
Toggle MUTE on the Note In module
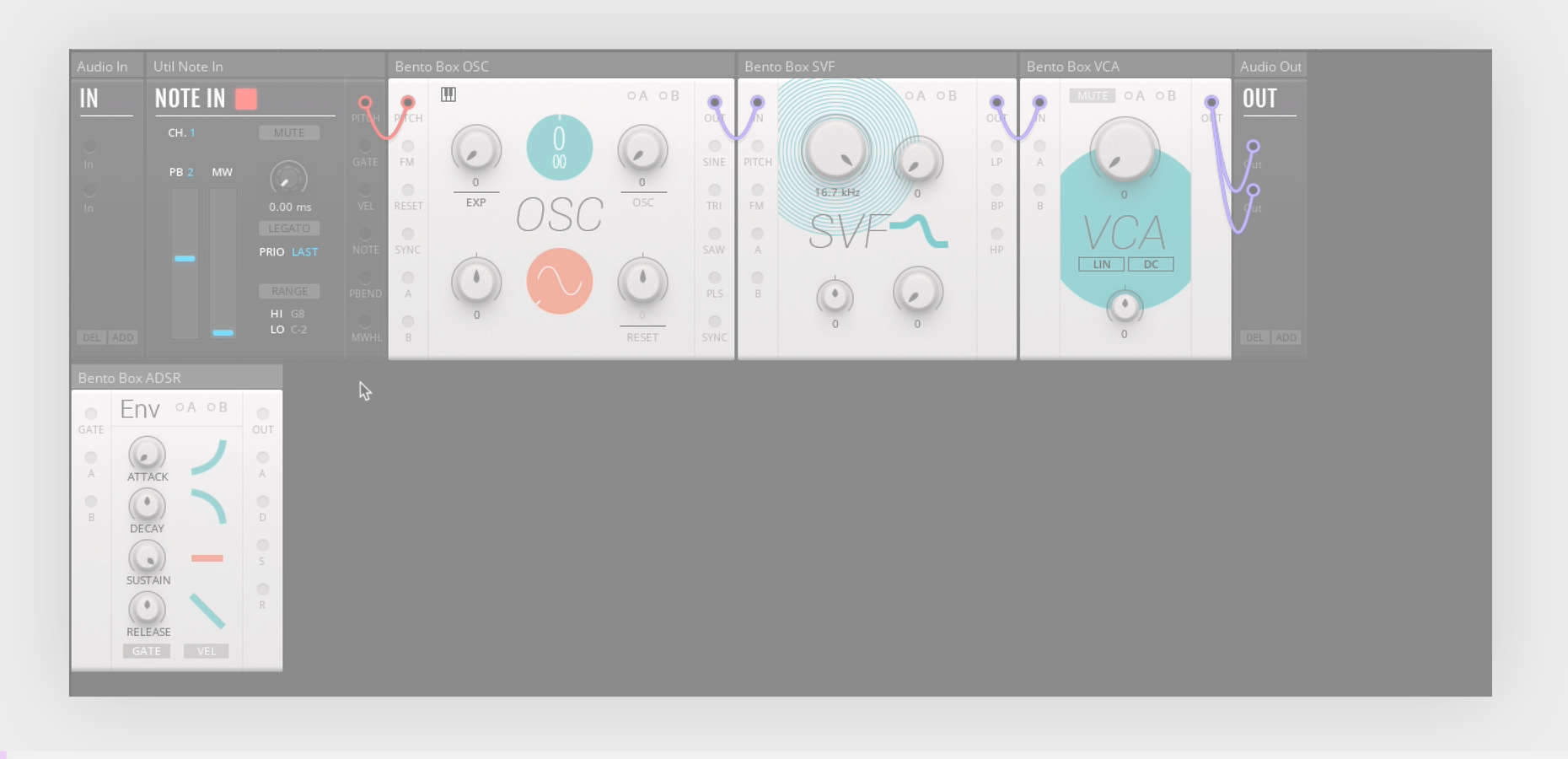[x=289, y=133]
